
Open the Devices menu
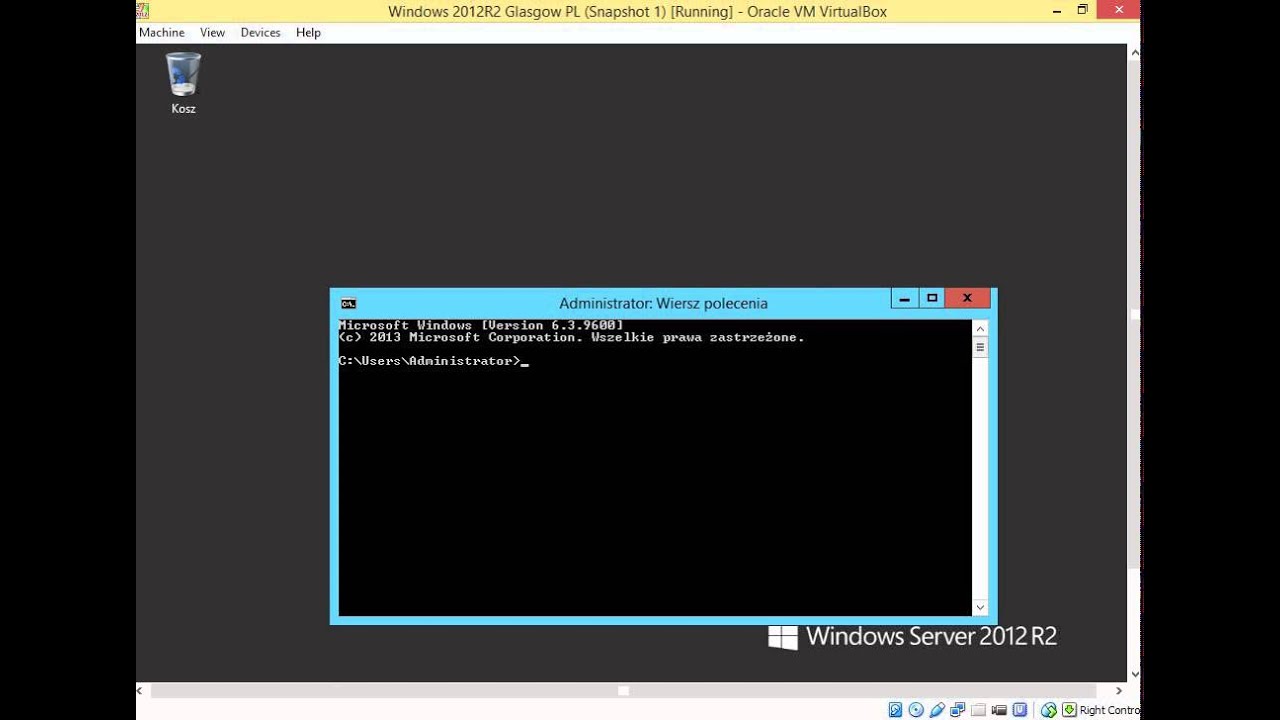point(260,32)
